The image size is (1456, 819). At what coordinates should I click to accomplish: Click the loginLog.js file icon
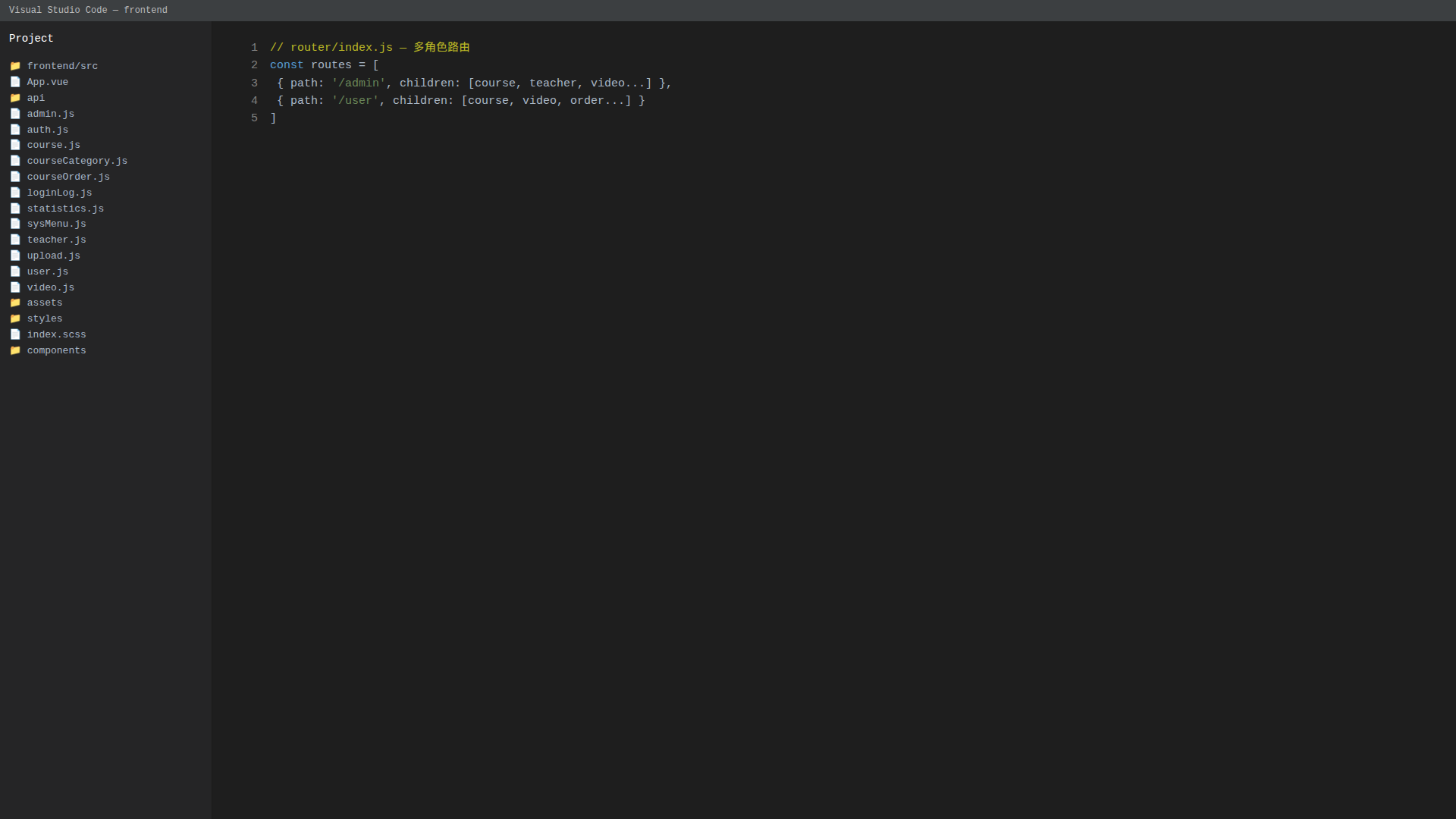click(x=15, y=193)
